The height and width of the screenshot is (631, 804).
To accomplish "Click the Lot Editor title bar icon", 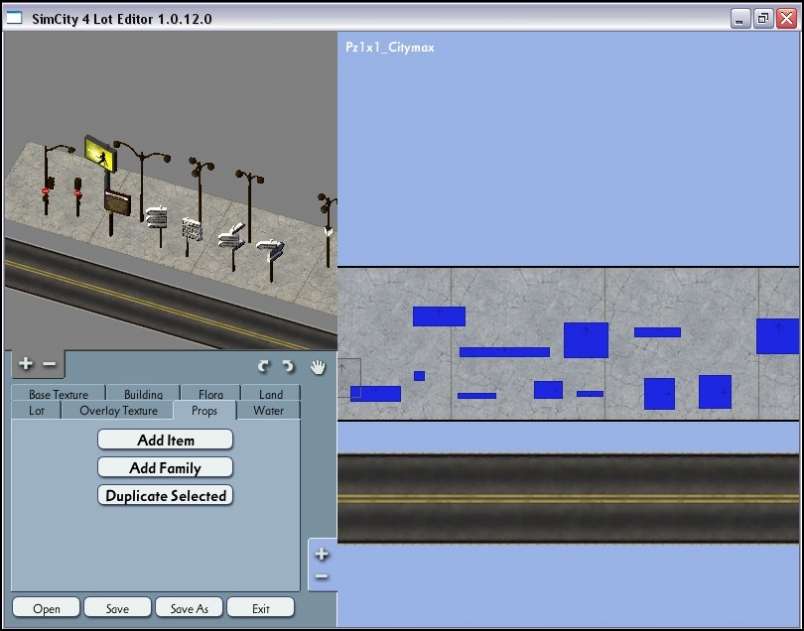I will coord(14,18).
